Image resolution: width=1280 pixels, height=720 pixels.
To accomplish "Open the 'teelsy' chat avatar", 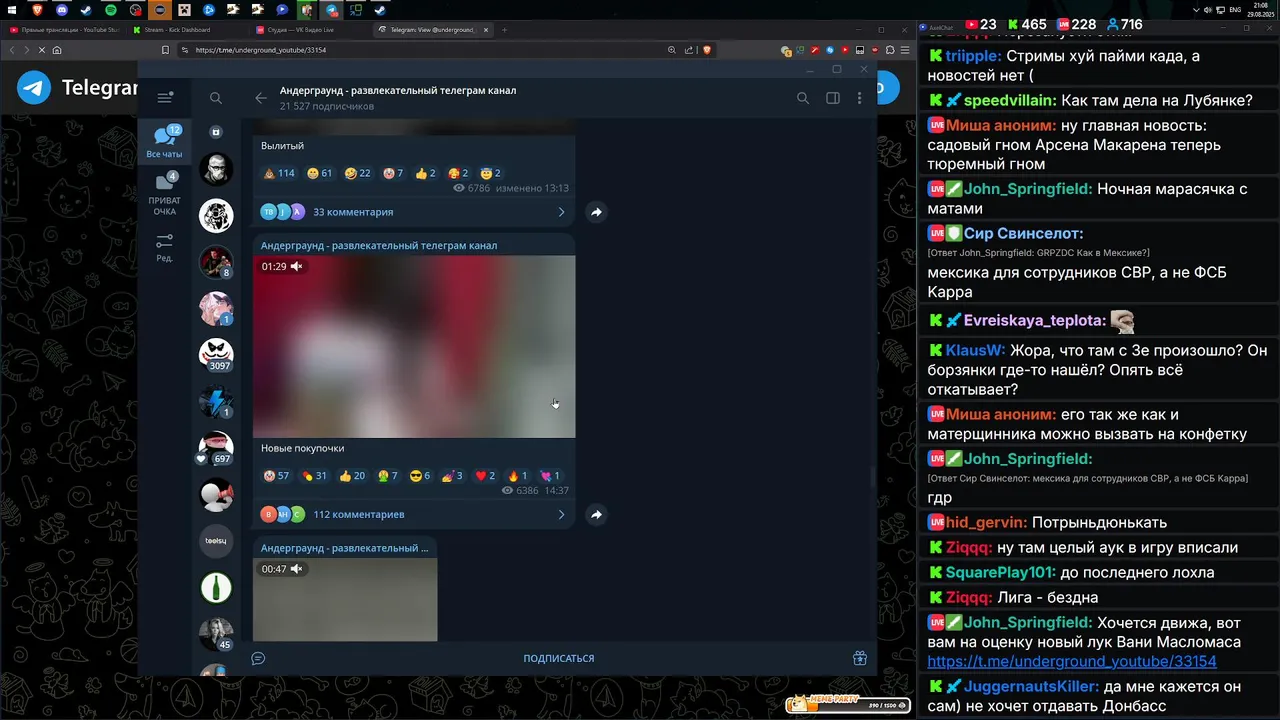I will click(x=216, y=541).
